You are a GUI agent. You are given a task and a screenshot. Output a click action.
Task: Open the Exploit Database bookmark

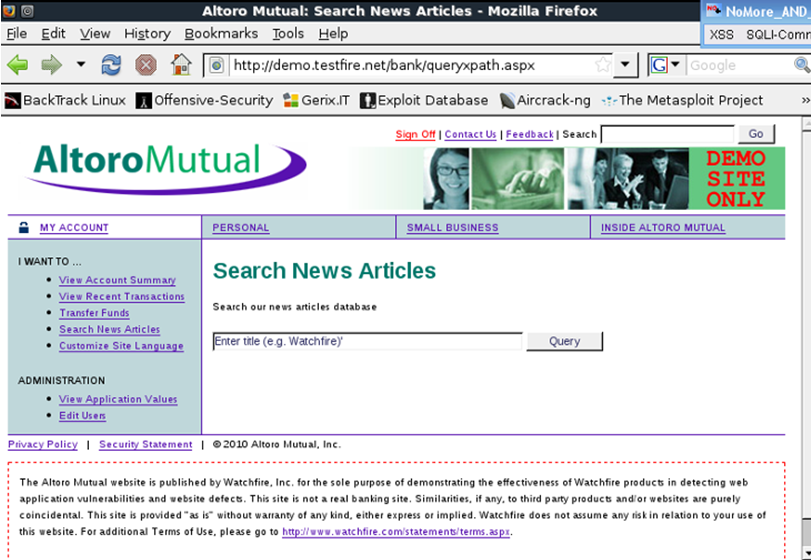pos(424,100)
